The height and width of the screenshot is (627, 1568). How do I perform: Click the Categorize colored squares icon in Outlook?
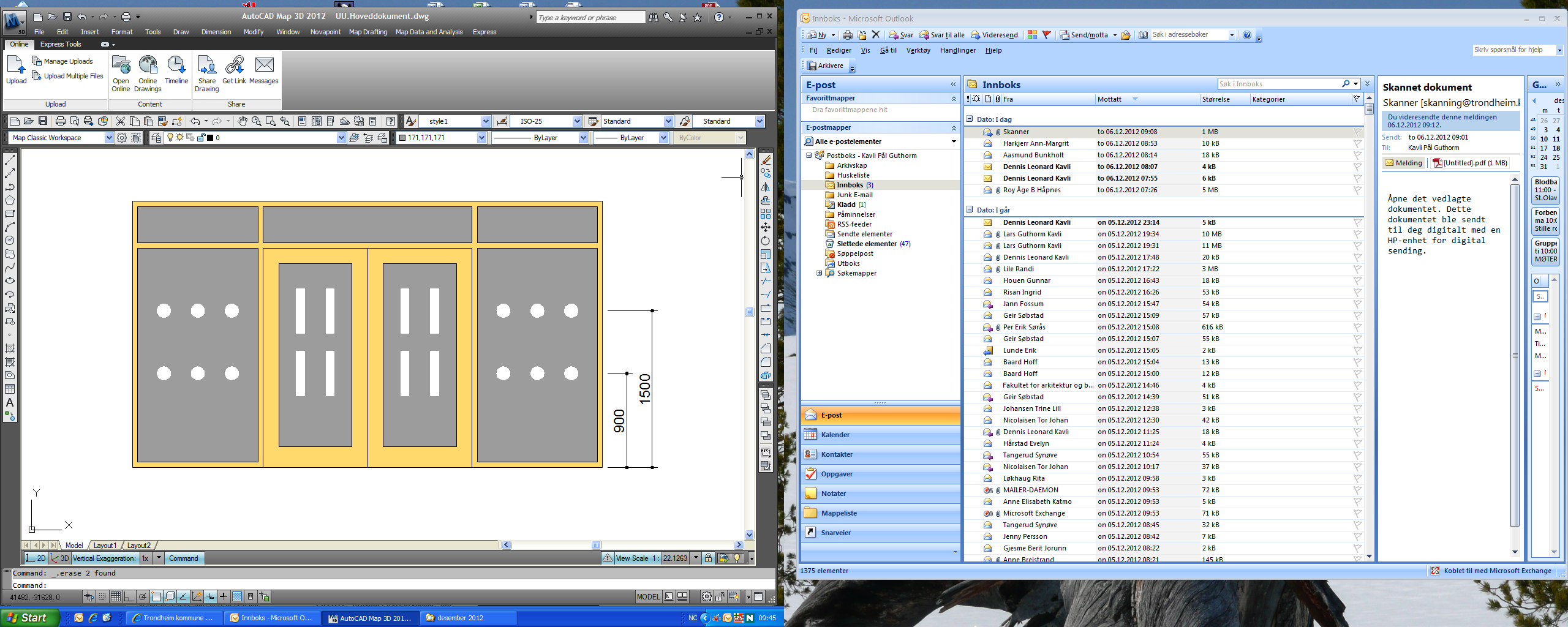click(1032, 35)
